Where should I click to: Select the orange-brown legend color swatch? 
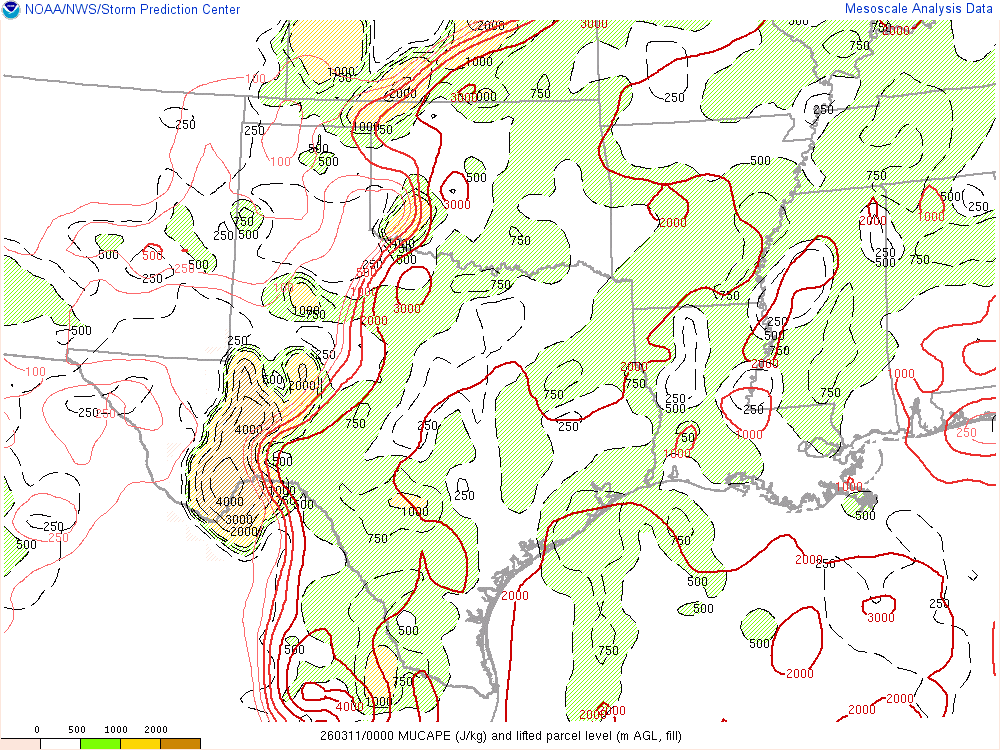coord(180,744)
